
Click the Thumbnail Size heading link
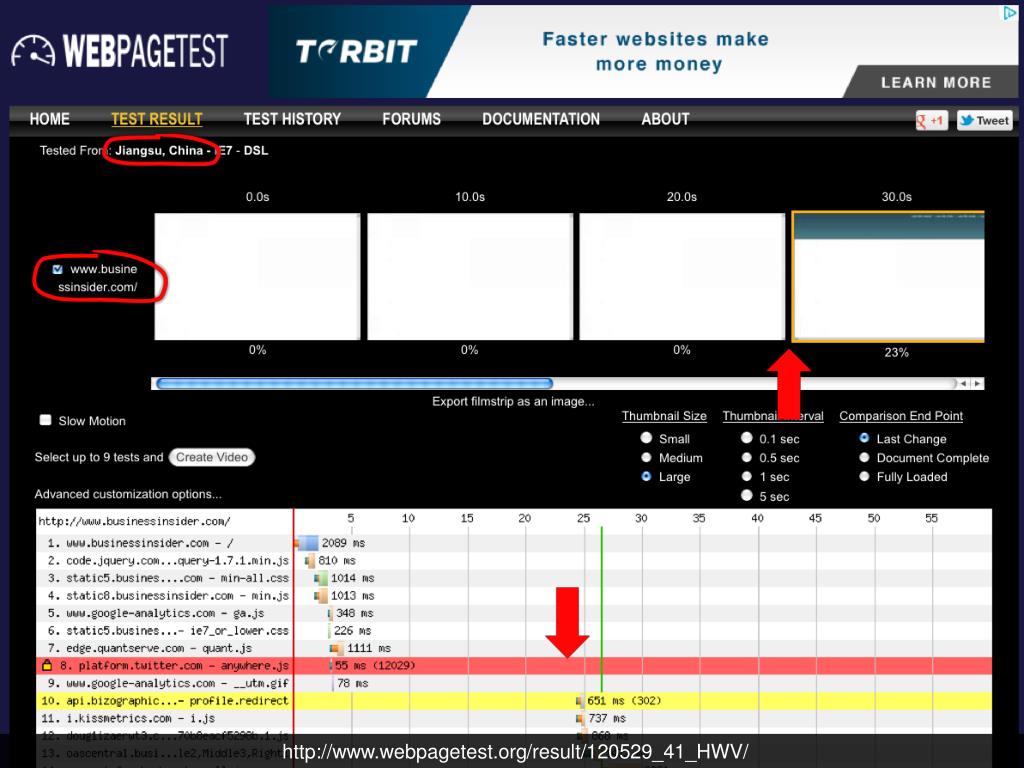pos(664,416)
